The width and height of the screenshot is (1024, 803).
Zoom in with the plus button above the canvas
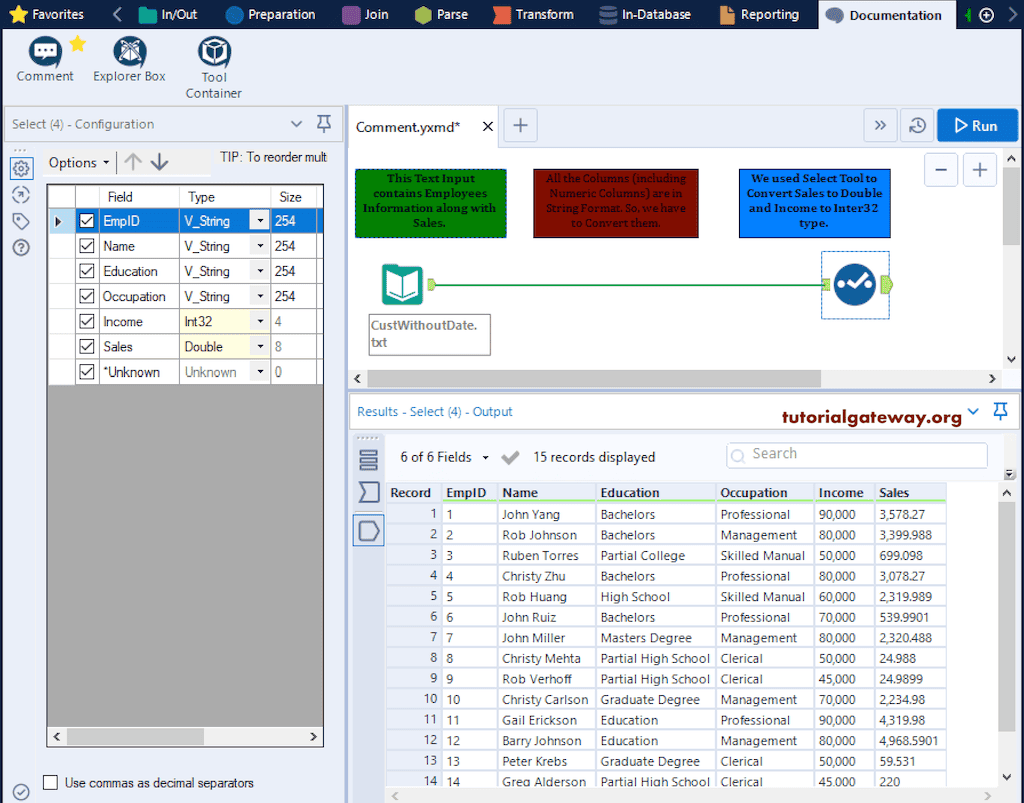coord(979,169)
